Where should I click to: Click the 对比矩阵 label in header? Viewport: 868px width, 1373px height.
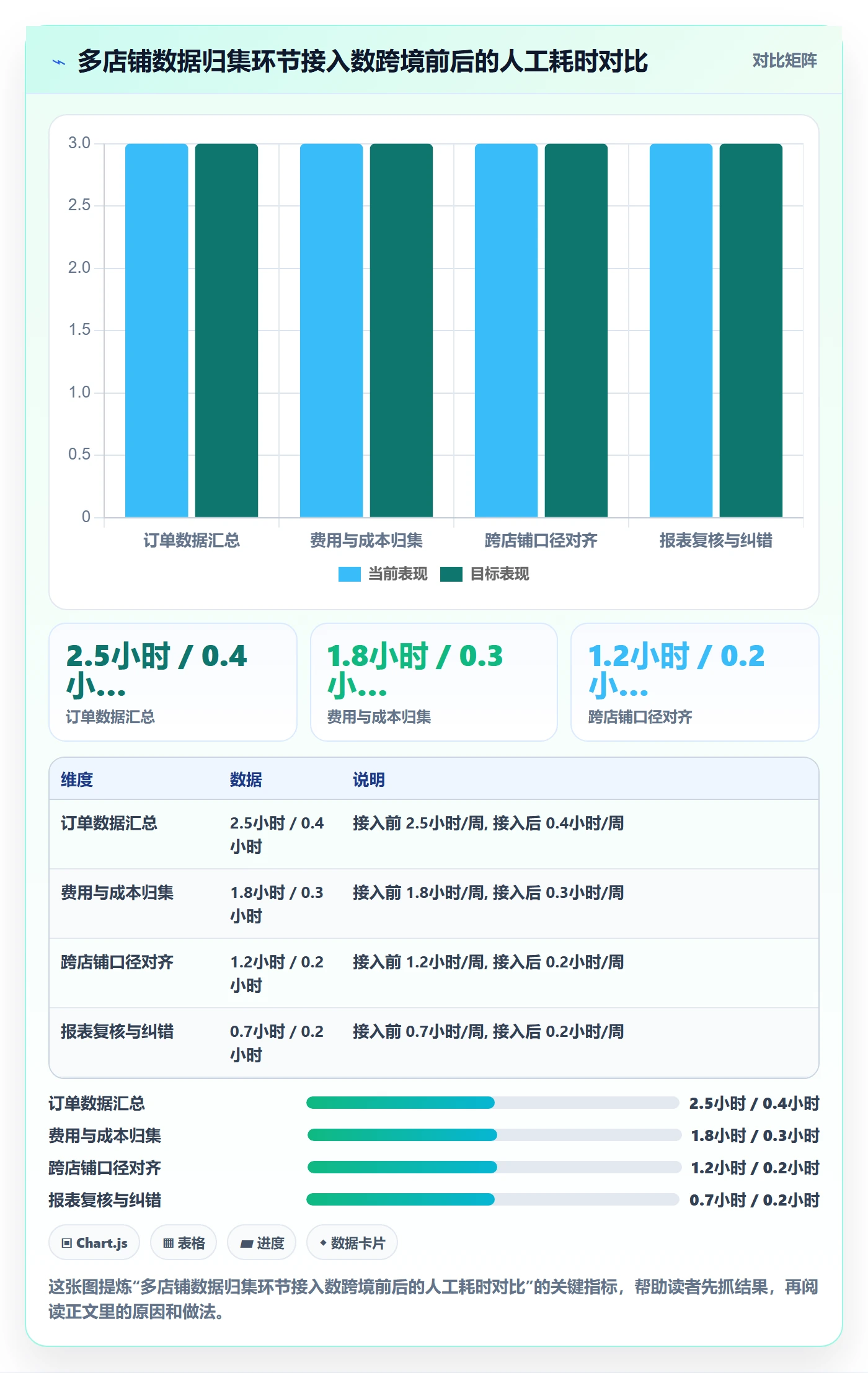pyautogui.click(x=784, y=61)
